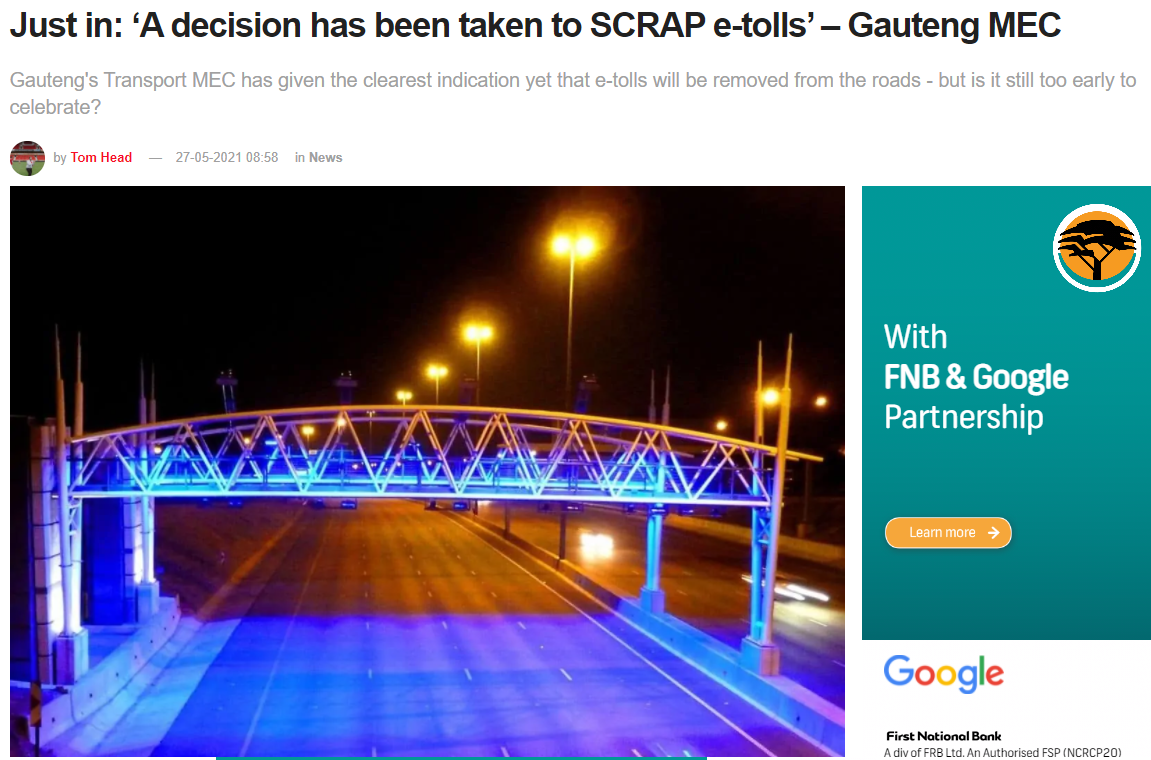Click the teal bar beneath the article photo

[461, 758]
